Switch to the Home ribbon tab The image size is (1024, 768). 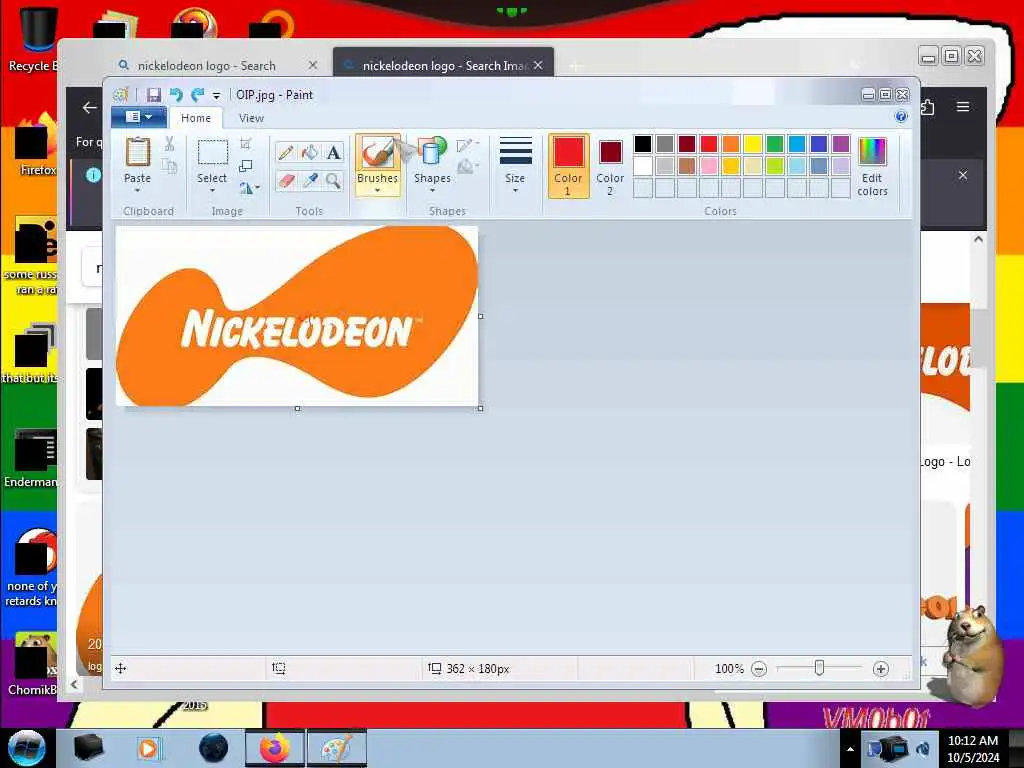[196, 118]
